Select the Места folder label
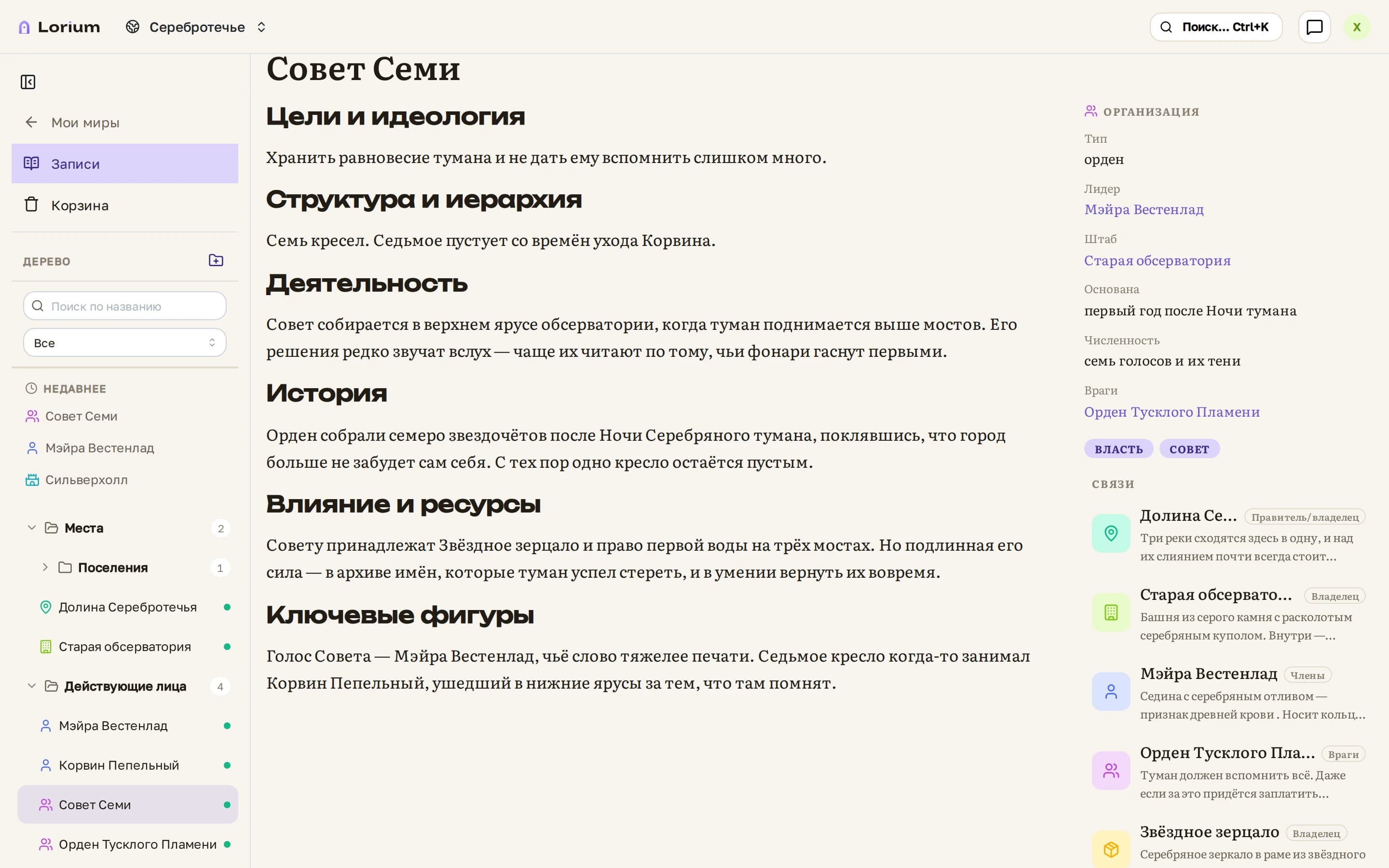 click(x=84, y=528)
